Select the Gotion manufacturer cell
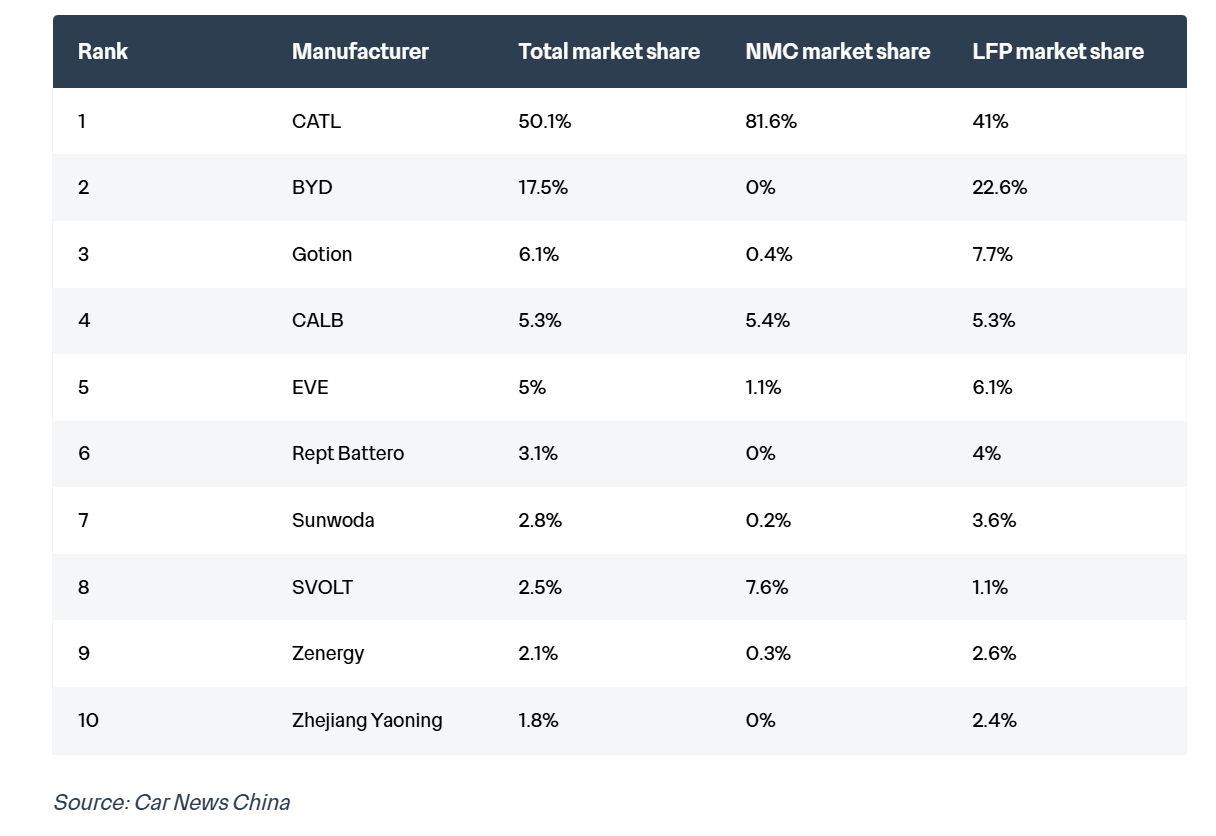This screenshot has height=836, width=1216. point(322,254)
